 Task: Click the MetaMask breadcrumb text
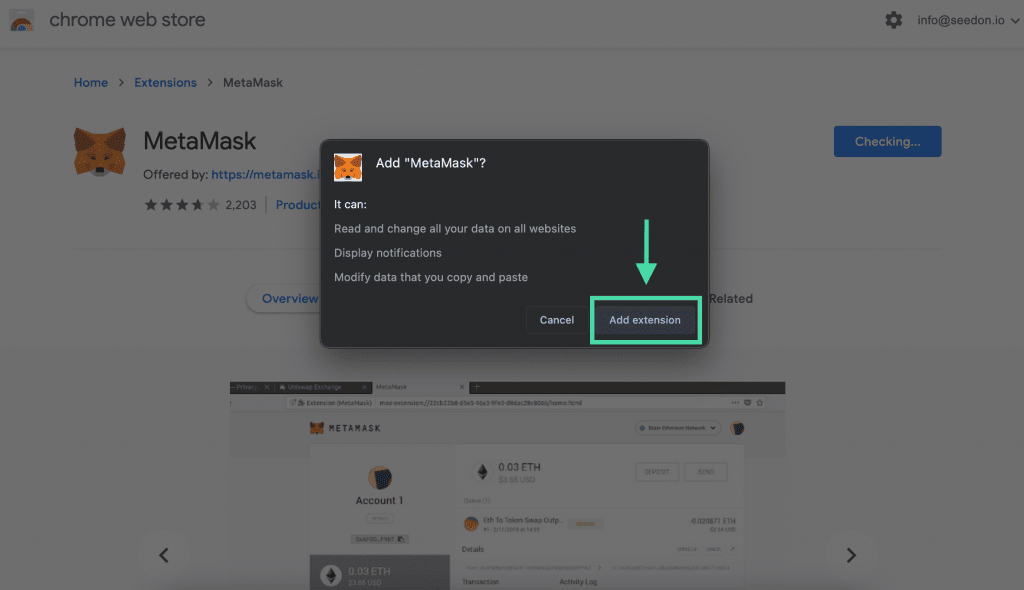pyautogui.click(x=253, y=83)
